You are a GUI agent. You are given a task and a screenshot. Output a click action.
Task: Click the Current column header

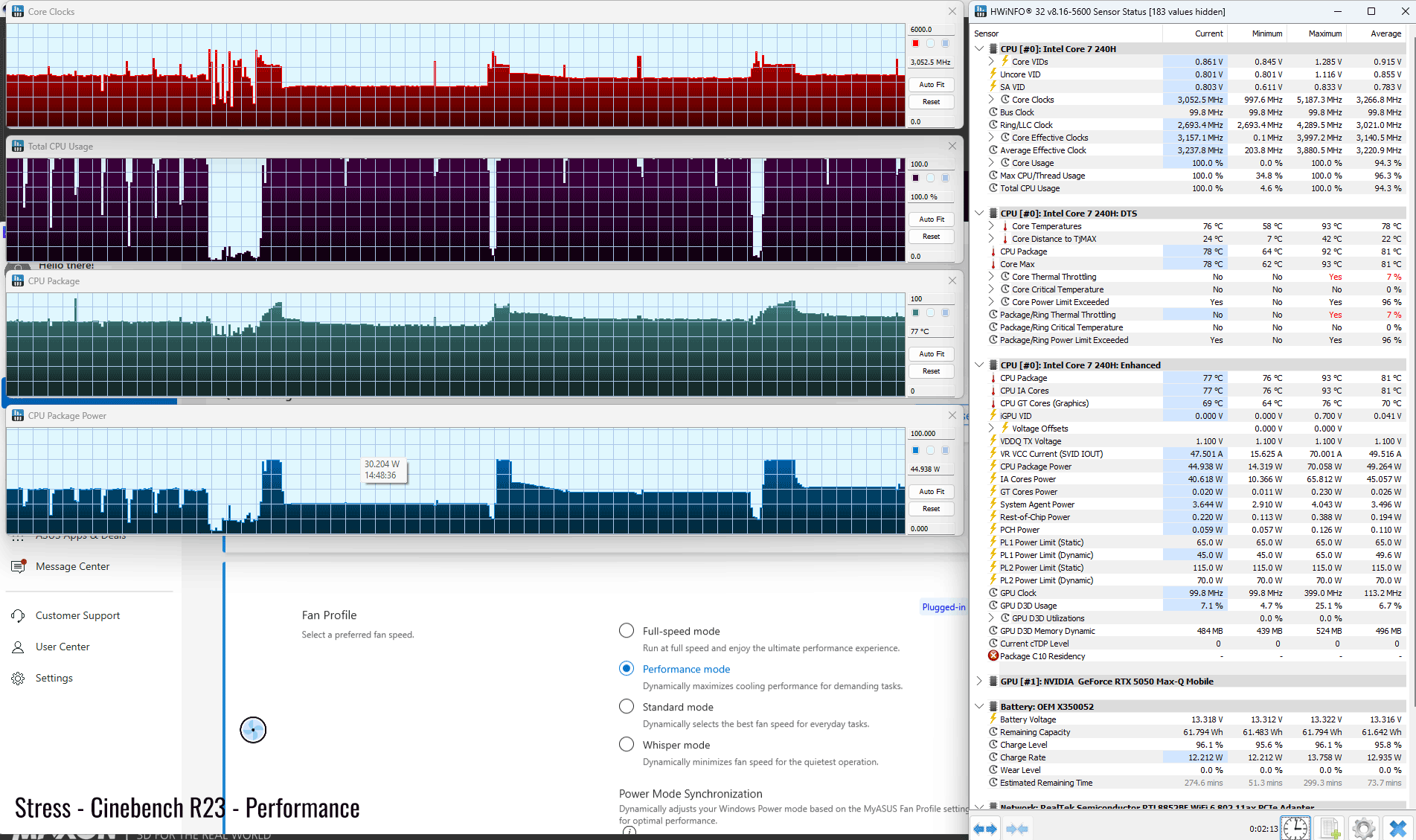point(1195,33)
